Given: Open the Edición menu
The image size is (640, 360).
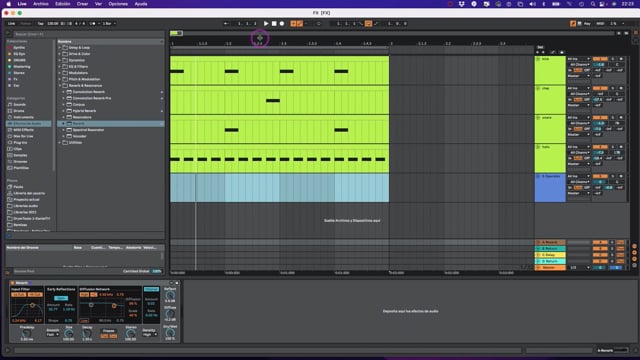Looking at the screenshot, I should click(62, 4).
